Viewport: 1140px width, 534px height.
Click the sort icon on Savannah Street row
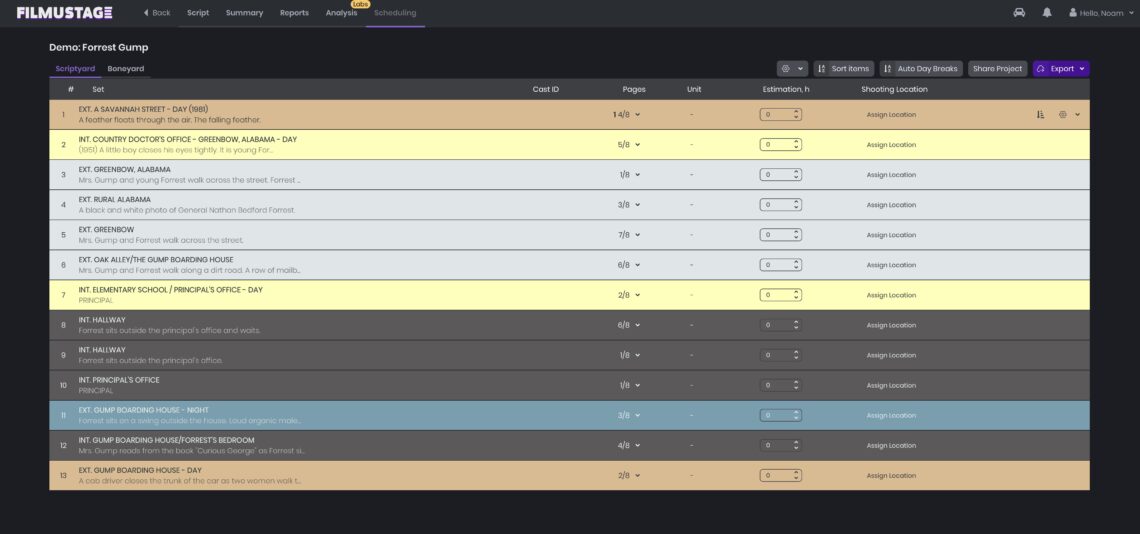(x=1040, y=114)
